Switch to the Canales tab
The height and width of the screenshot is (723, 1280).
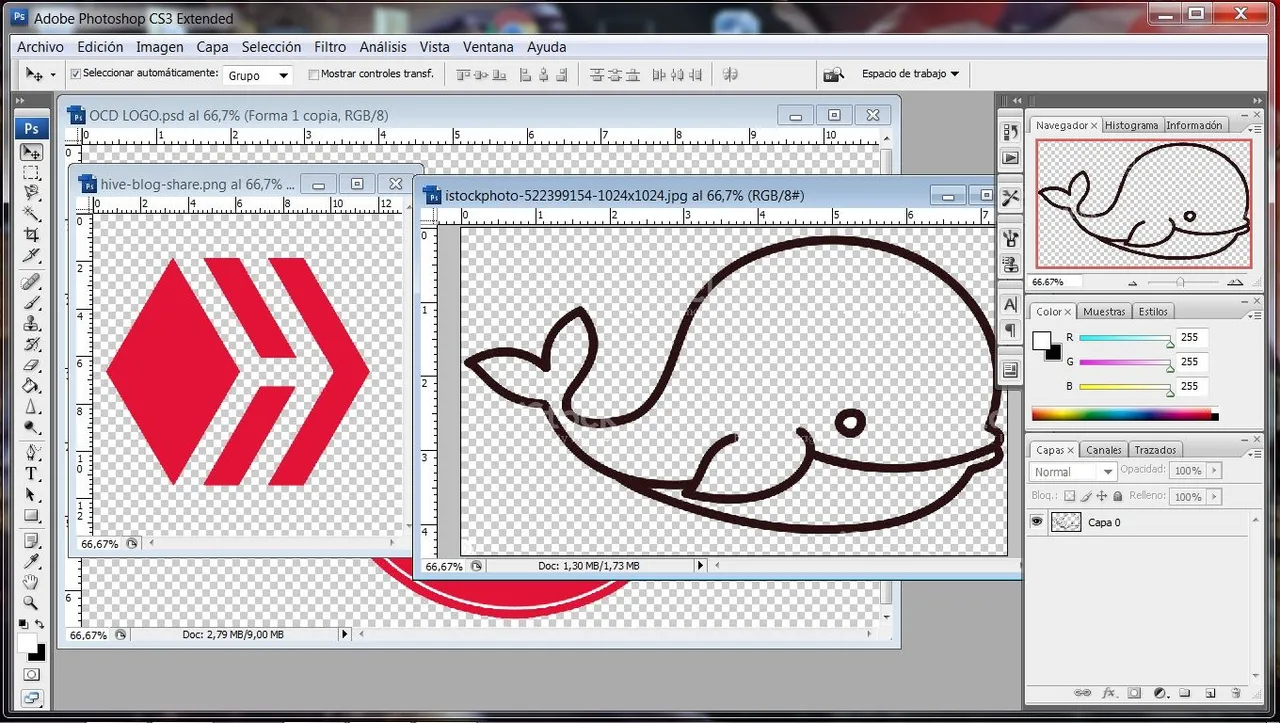[1104, 450]
